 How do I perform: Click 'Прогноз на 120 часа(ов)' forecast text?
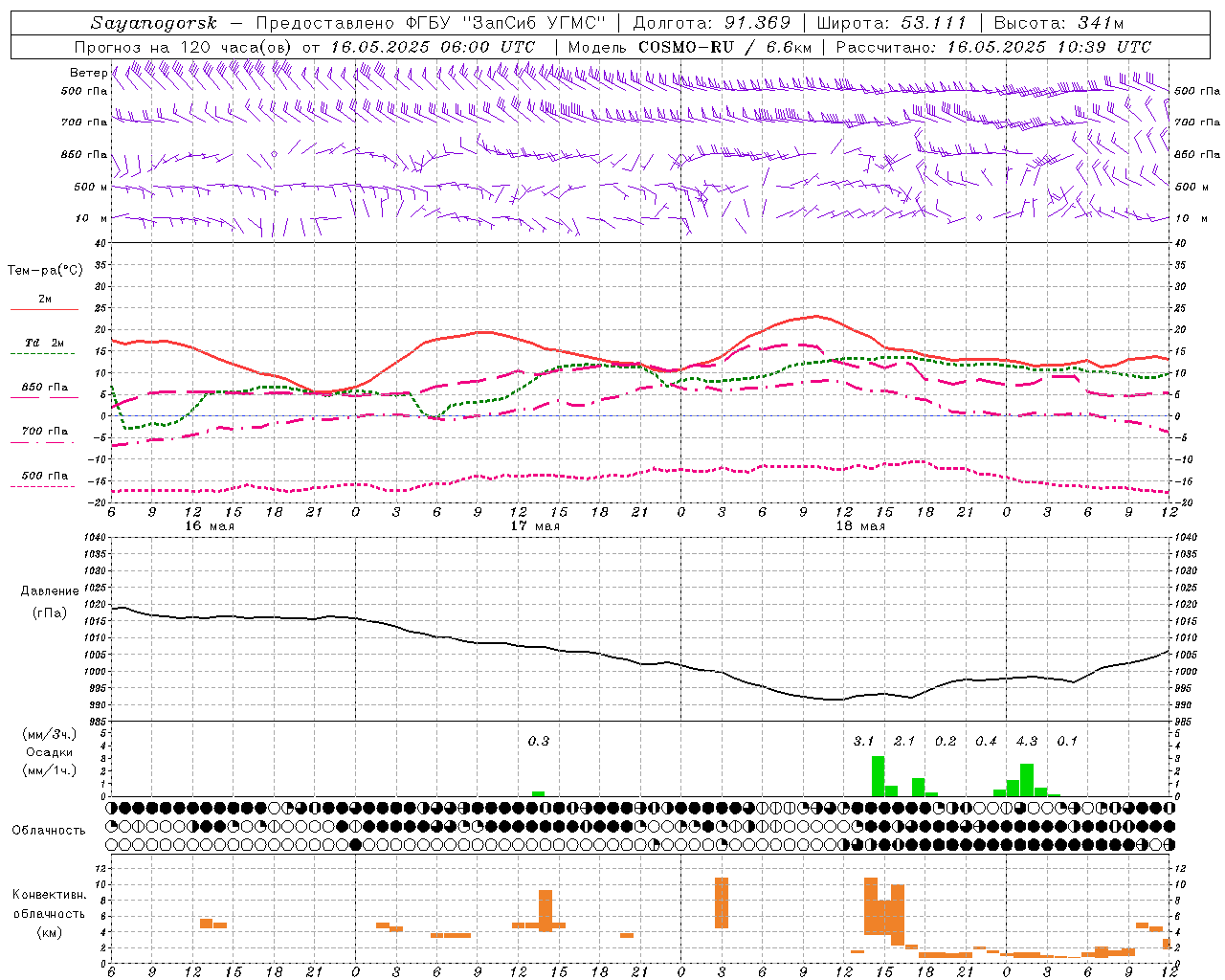pyautogui.click(x=185, y=47)
